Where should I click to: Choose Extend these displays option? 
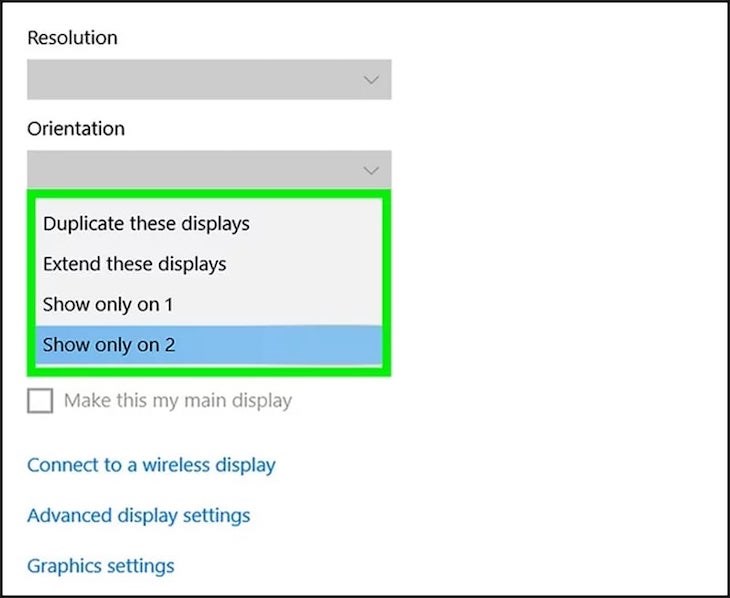[x=134, y=264]
